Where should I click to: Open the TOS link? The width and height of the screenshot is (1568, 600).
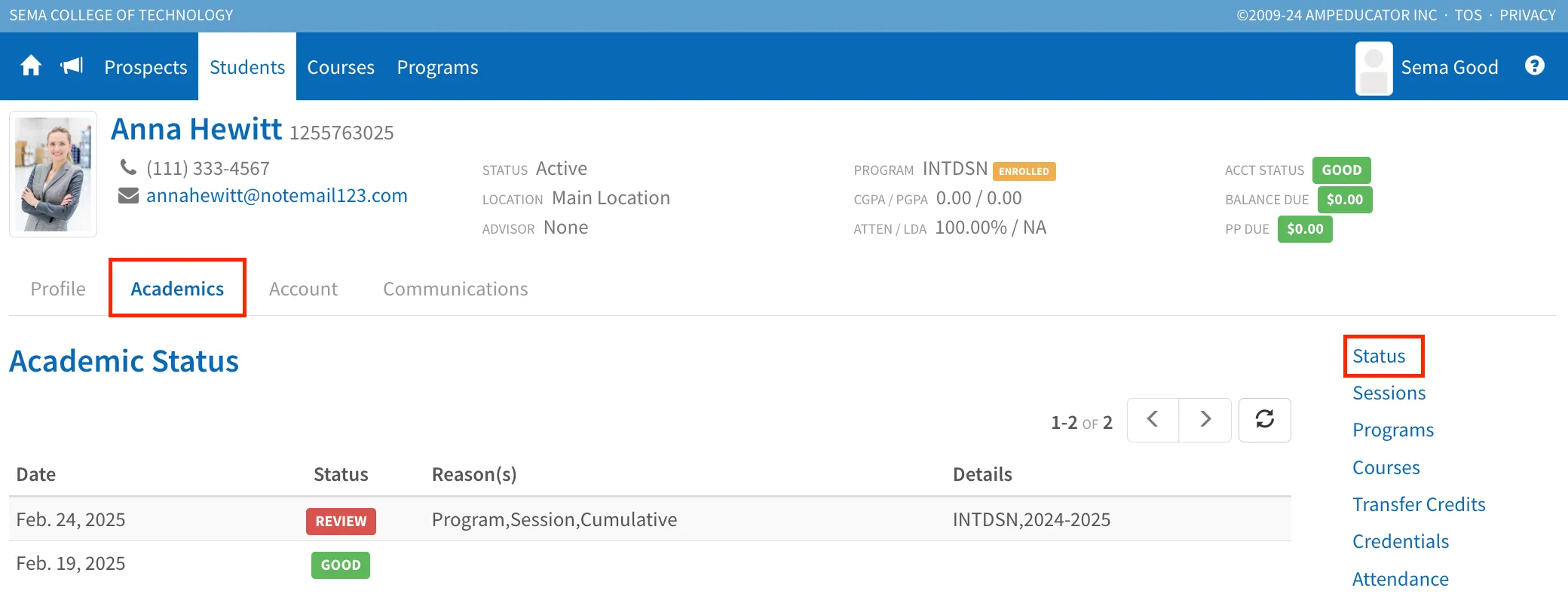[x=1468, y=15]
